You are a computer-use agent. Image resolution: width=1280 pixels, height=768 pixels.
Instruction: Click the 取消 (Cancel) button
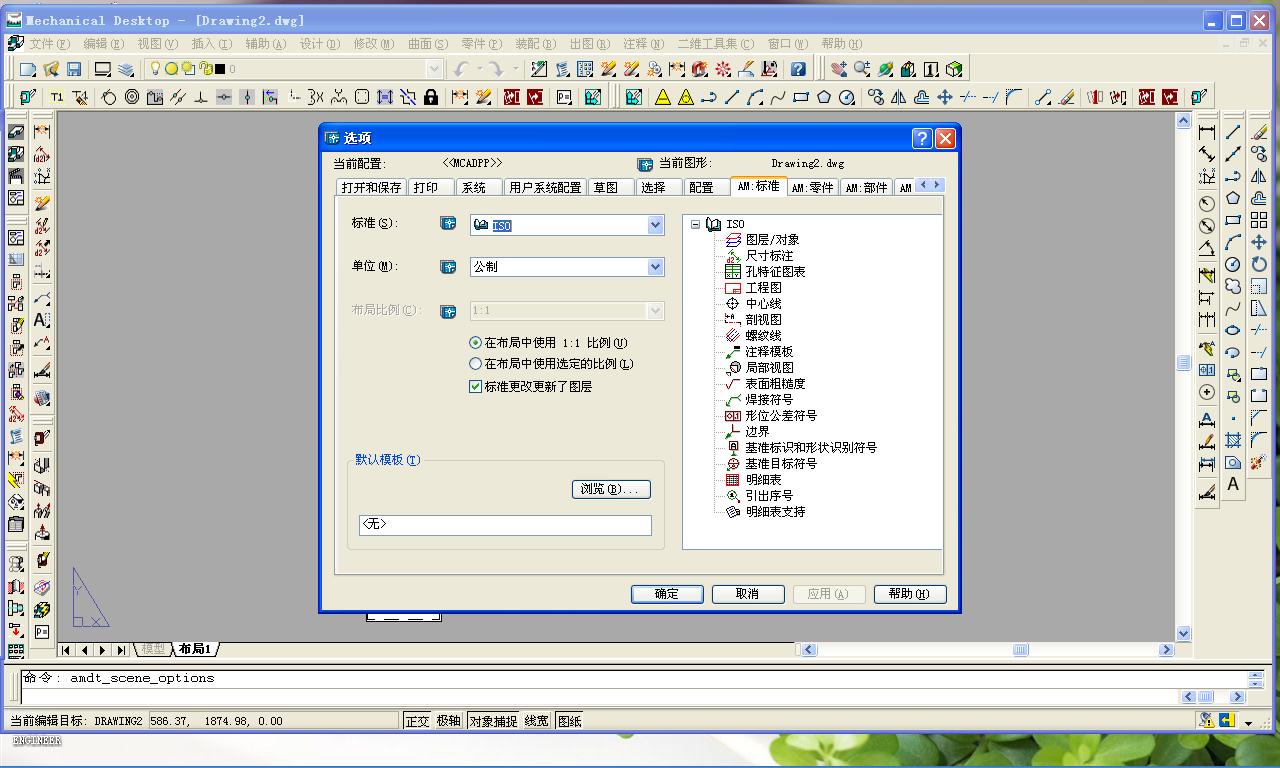pyautogui.click(x=747, y=594)
